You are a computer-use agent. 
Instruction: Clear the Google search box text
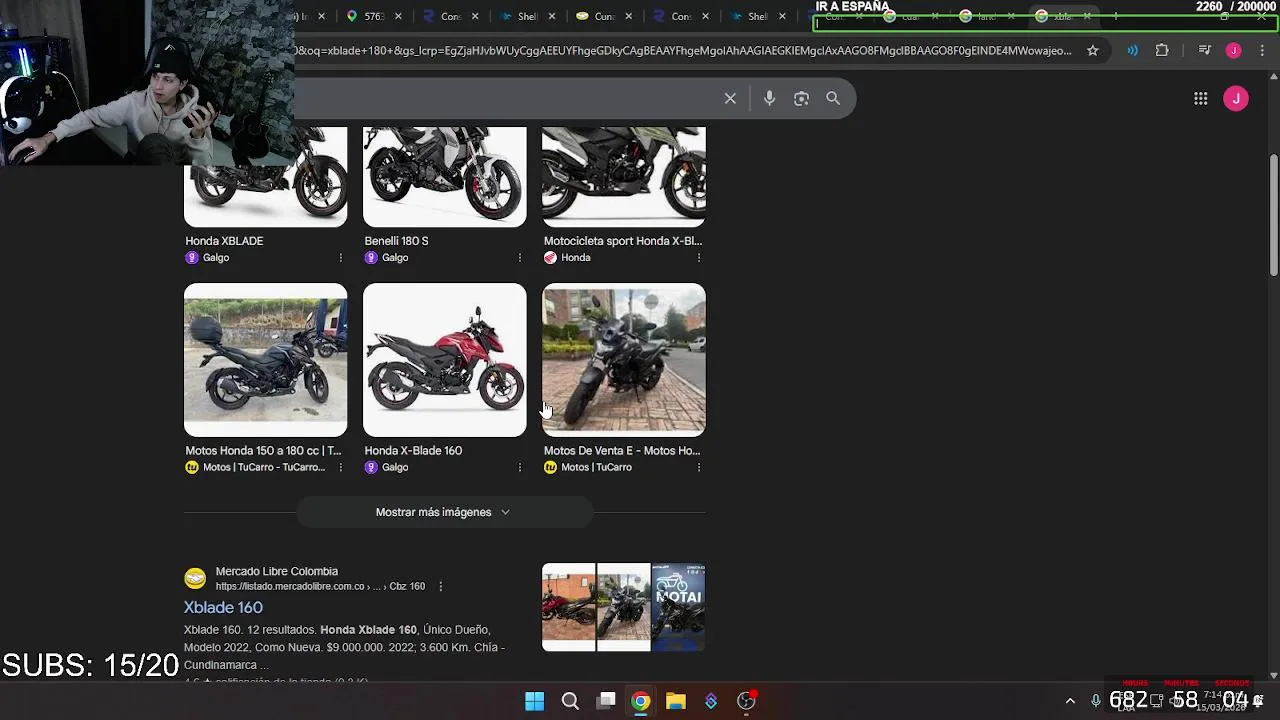click(x=730, y=98)
